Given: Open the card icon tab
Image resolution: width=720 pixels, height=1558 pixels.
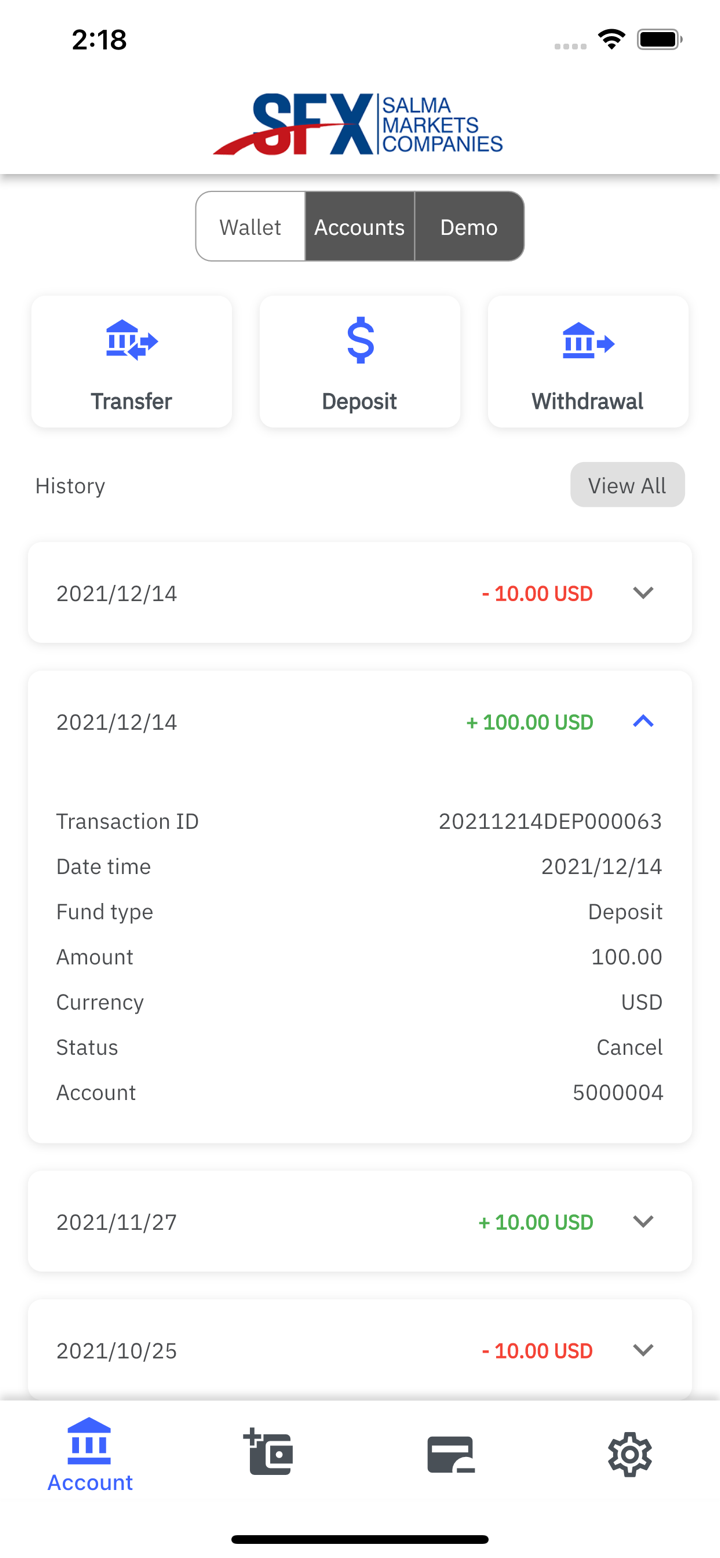Looking at the screenshot, I should (450, 1454).
